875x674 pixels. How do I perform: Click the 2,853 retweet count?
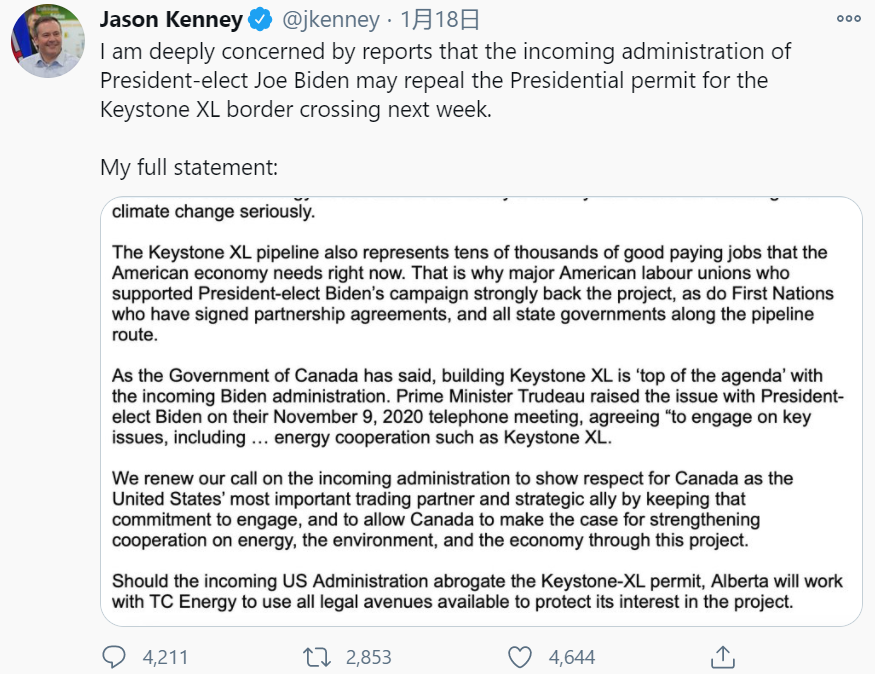click(368, 657)
